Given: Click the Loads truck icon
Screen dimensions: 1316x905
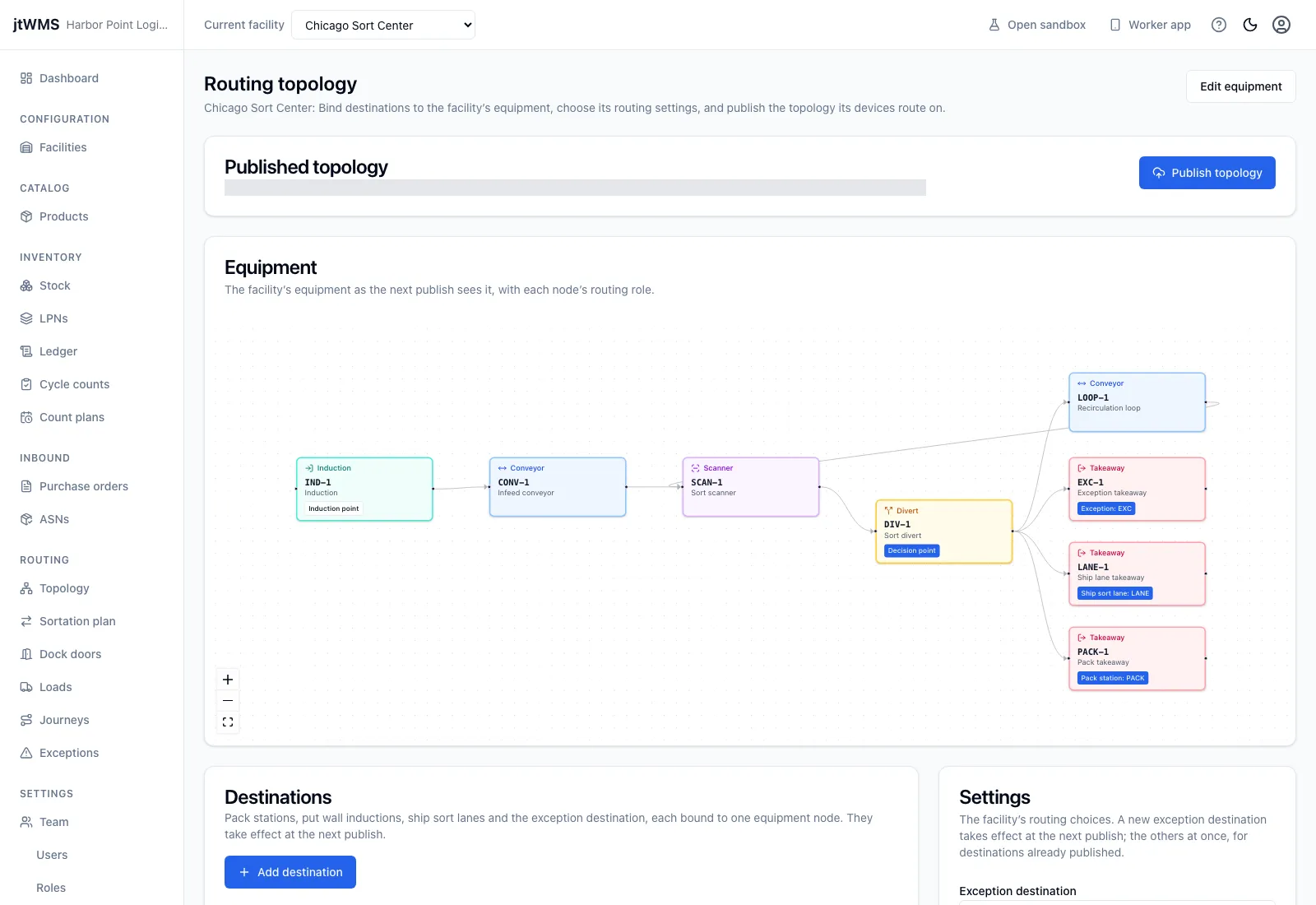Looking at the screenshot, I should point(26,687).
